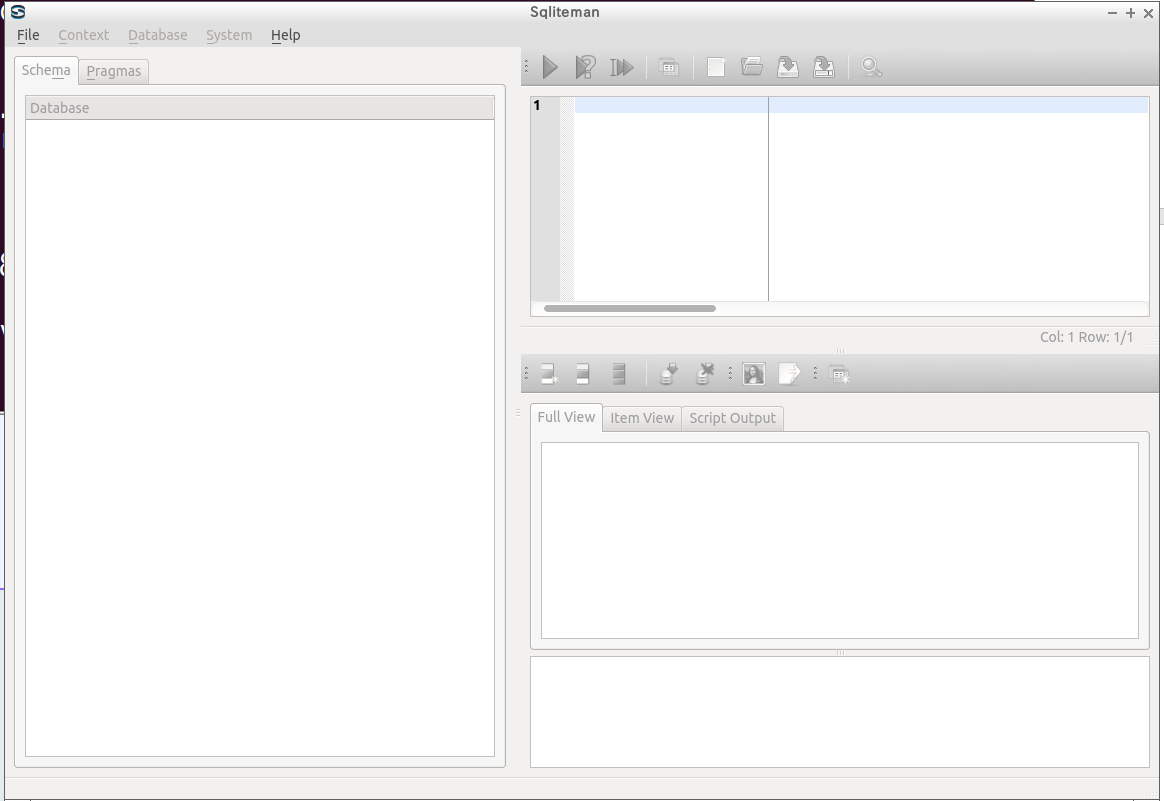
Task: Click the Sqliteman app logo in title bar
Action: coord(18,12)
